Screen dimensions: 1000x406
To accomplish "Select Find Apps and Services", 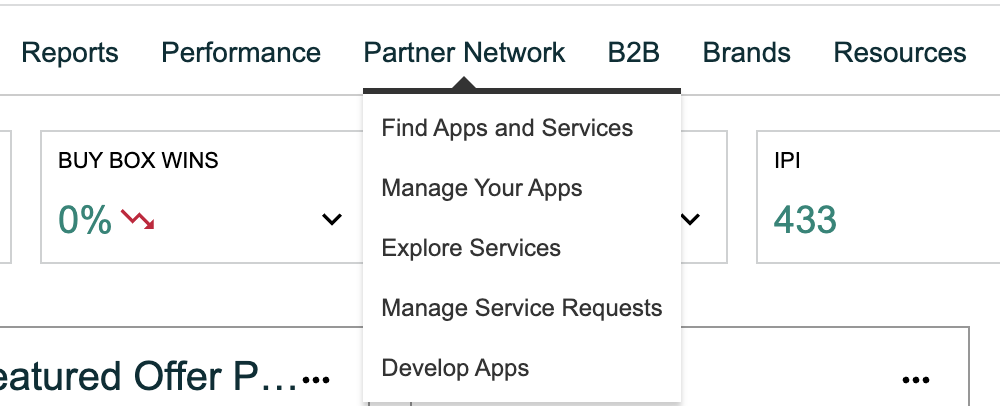I will (507, 128).
